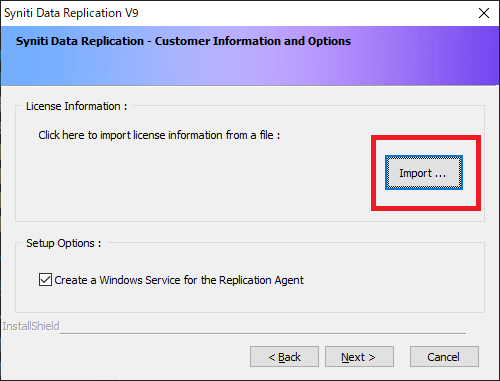Click the 'Click here to import license information' text
Image resolution: width=500 pixels, height=381 pixels.
pos(159,135)
